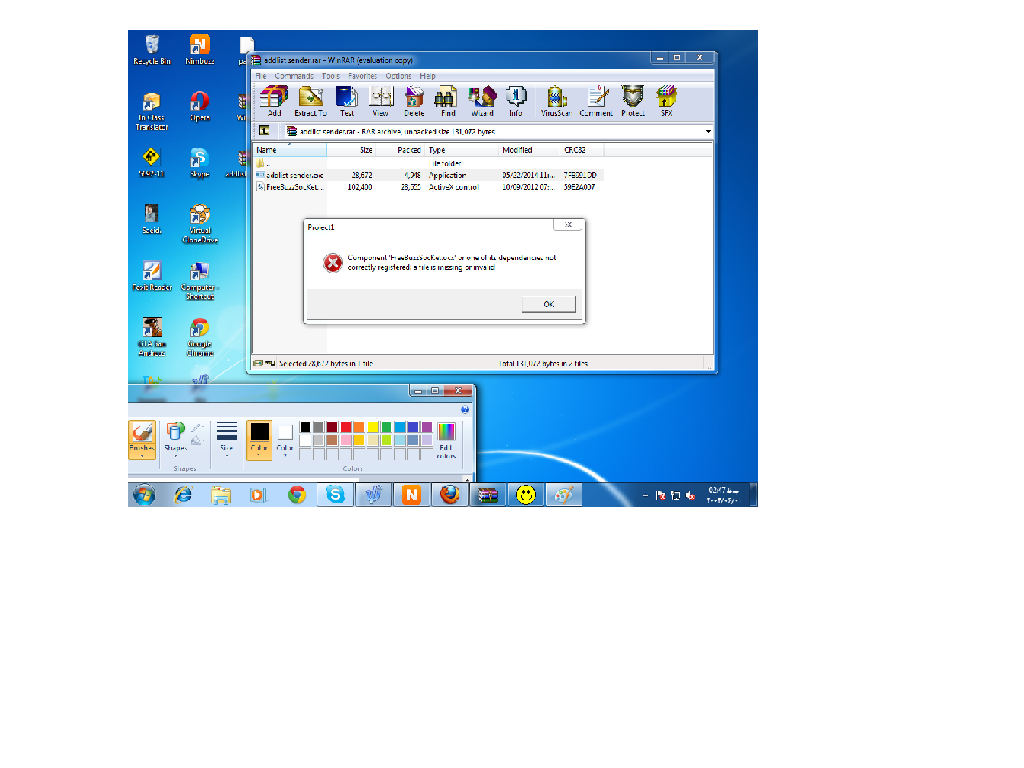The image size is (1024, 768).
Task: Click OK in the Project1 error dialog
Action: pos(549,304)
